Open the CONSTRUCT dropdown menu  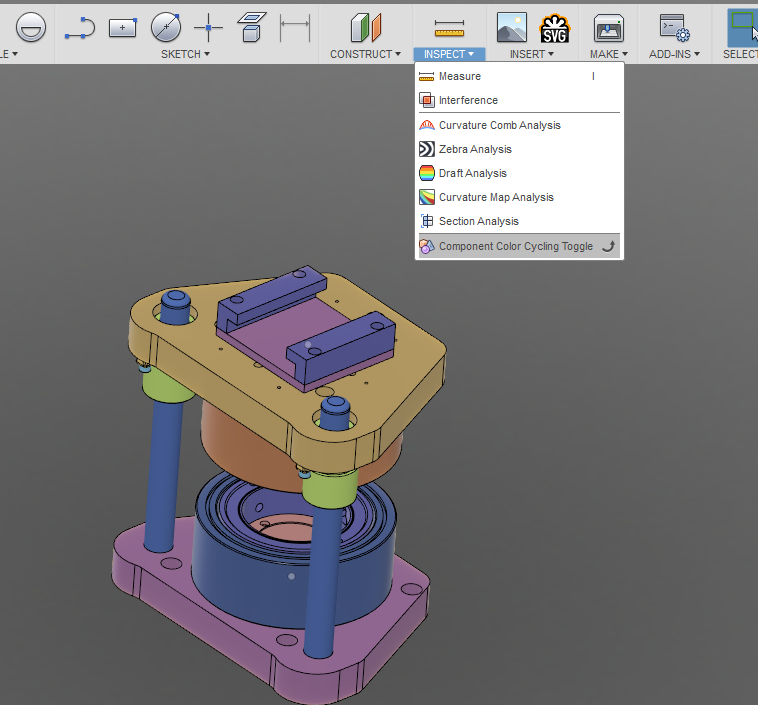point(365,54)
